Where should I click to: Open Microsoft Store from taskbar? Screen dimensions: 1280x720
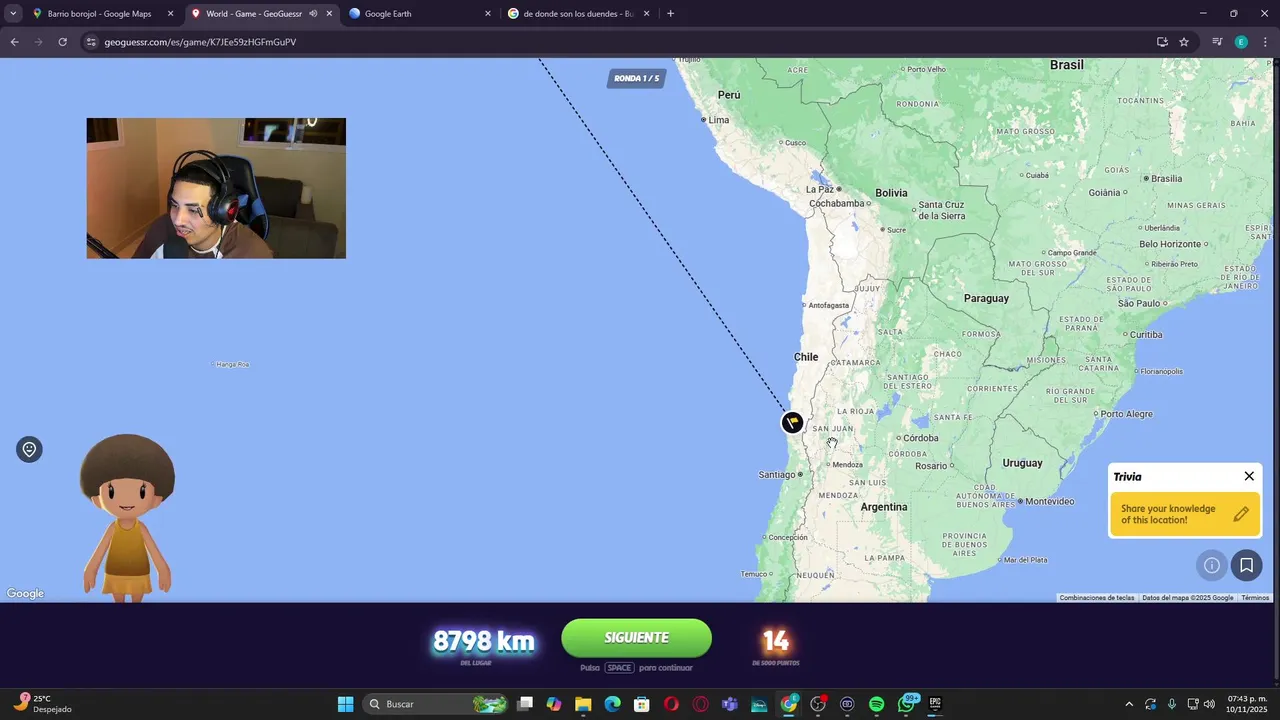point(642,704)
